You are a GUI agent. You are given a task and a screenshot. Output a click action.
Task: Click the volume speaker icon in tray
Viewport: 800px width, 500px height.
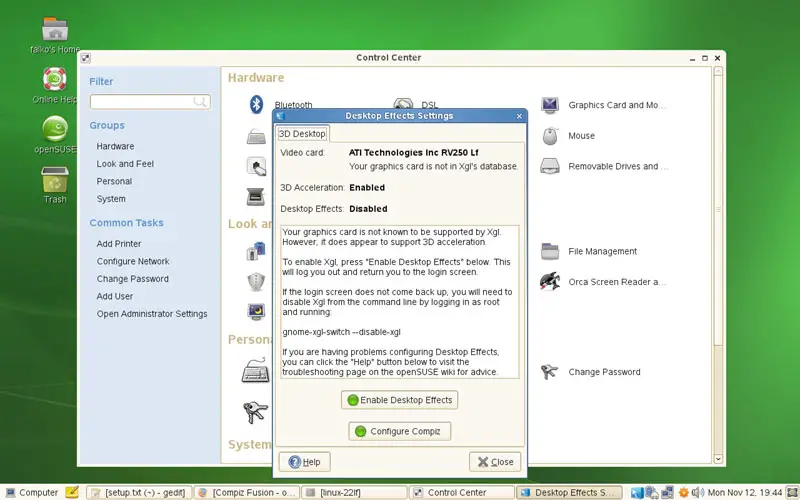point(697,492)
